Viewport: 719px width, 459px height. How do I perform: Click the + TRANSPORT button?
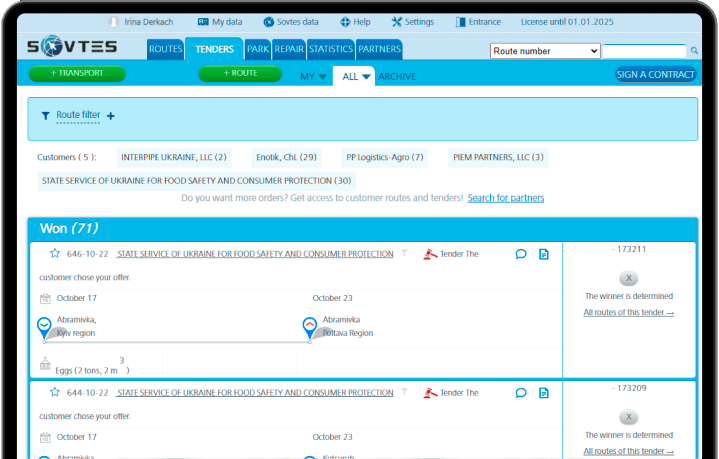click(77, 73)
